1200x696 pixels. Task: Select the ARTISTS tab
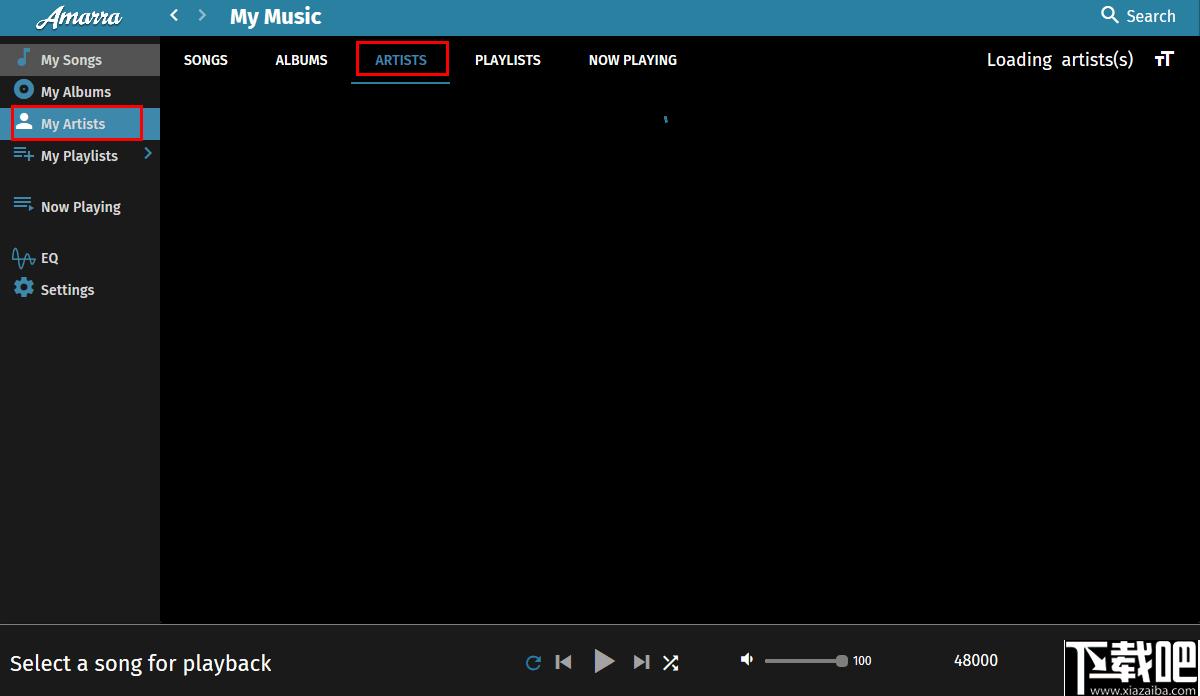tap(401, 60)
